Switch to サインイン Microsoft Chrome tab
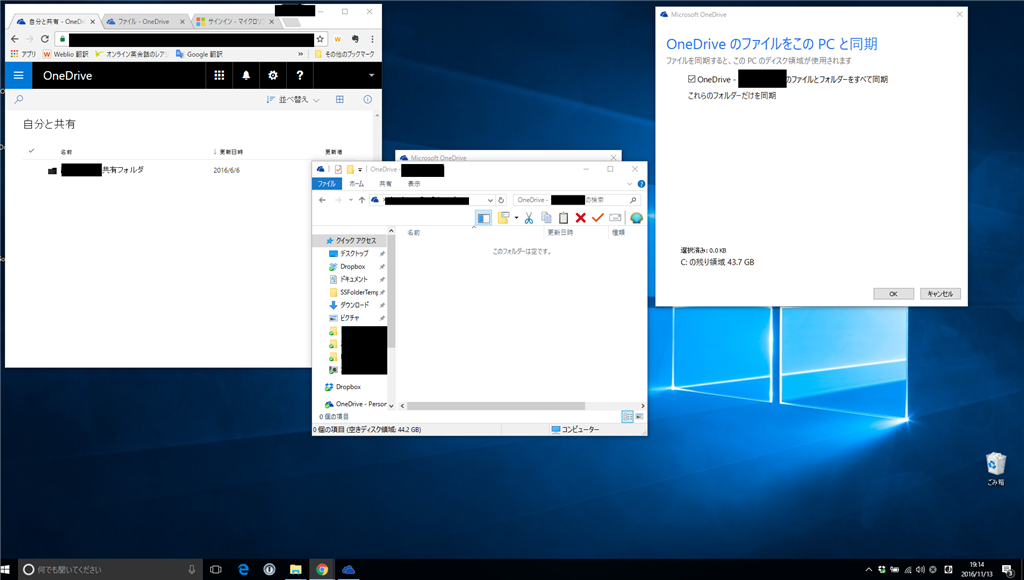 pos(235,22)
